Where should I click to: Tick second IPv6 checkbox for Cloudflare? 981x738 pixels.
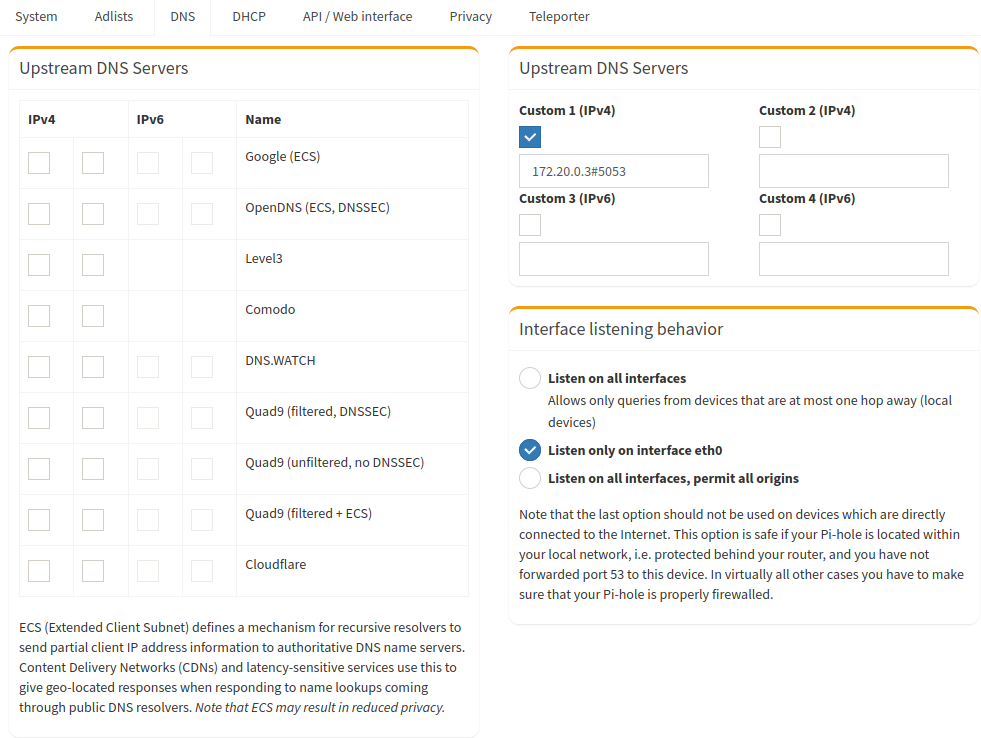coord(201,570)
